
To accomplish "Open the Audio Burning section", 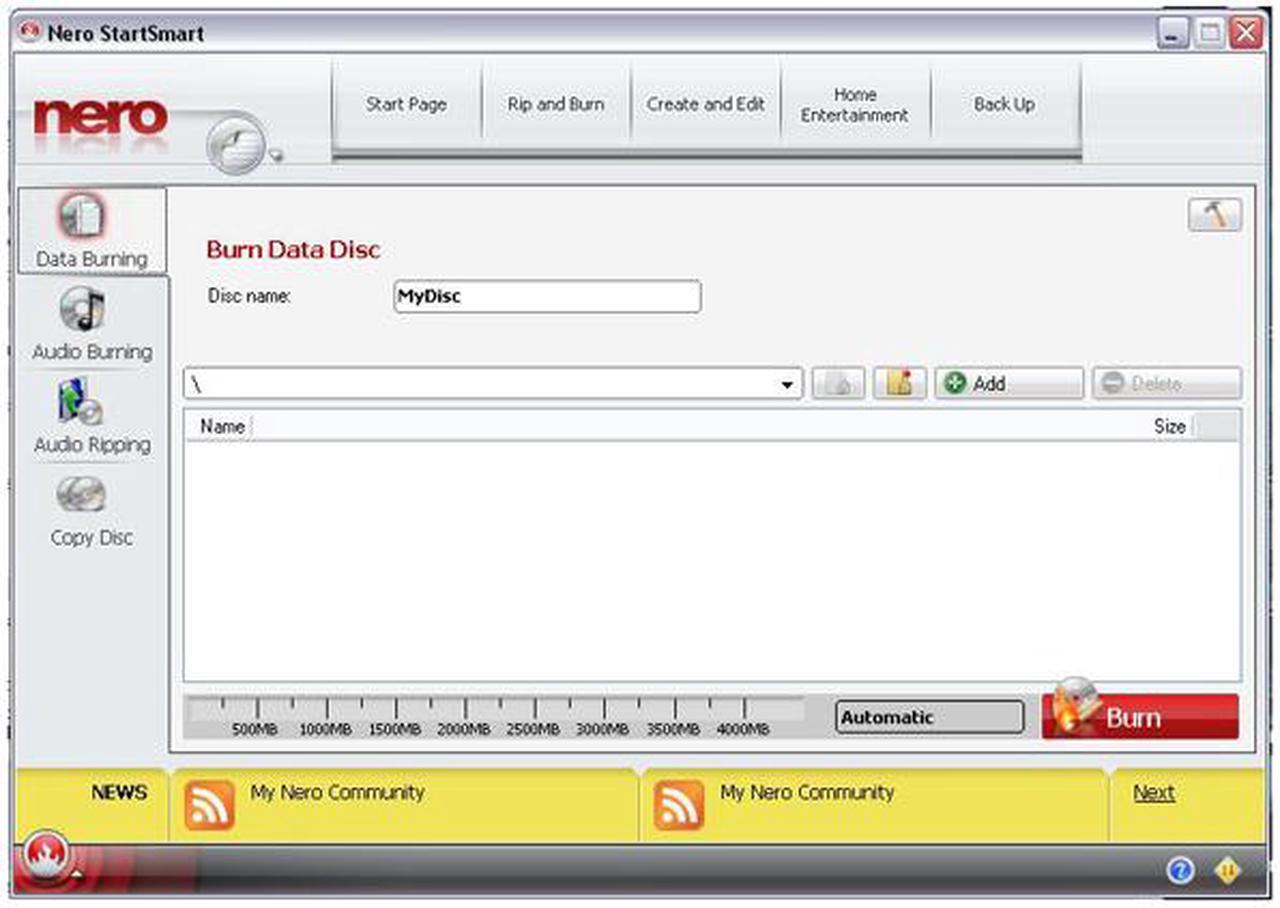I will [92, 324].
